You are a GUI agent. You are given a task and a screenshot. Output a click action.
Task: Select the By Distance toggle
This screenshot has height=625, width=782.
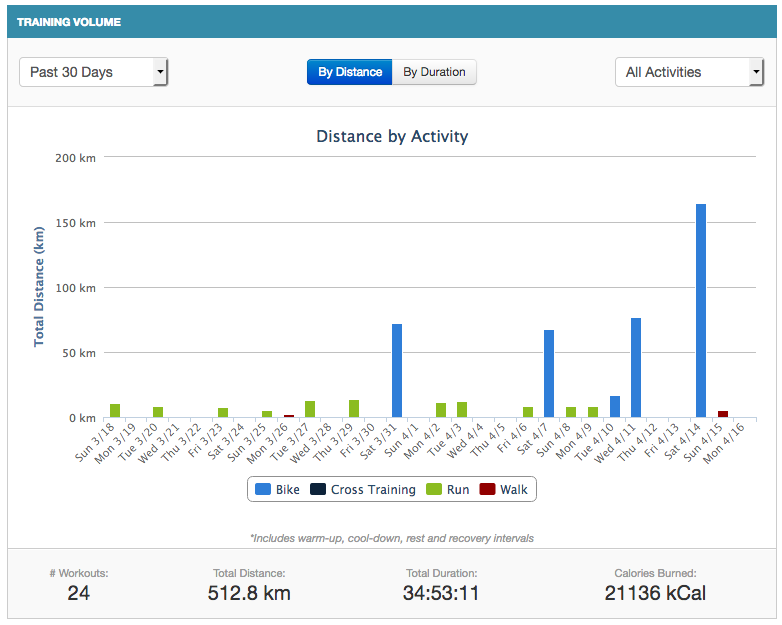(x=350, y=72)
